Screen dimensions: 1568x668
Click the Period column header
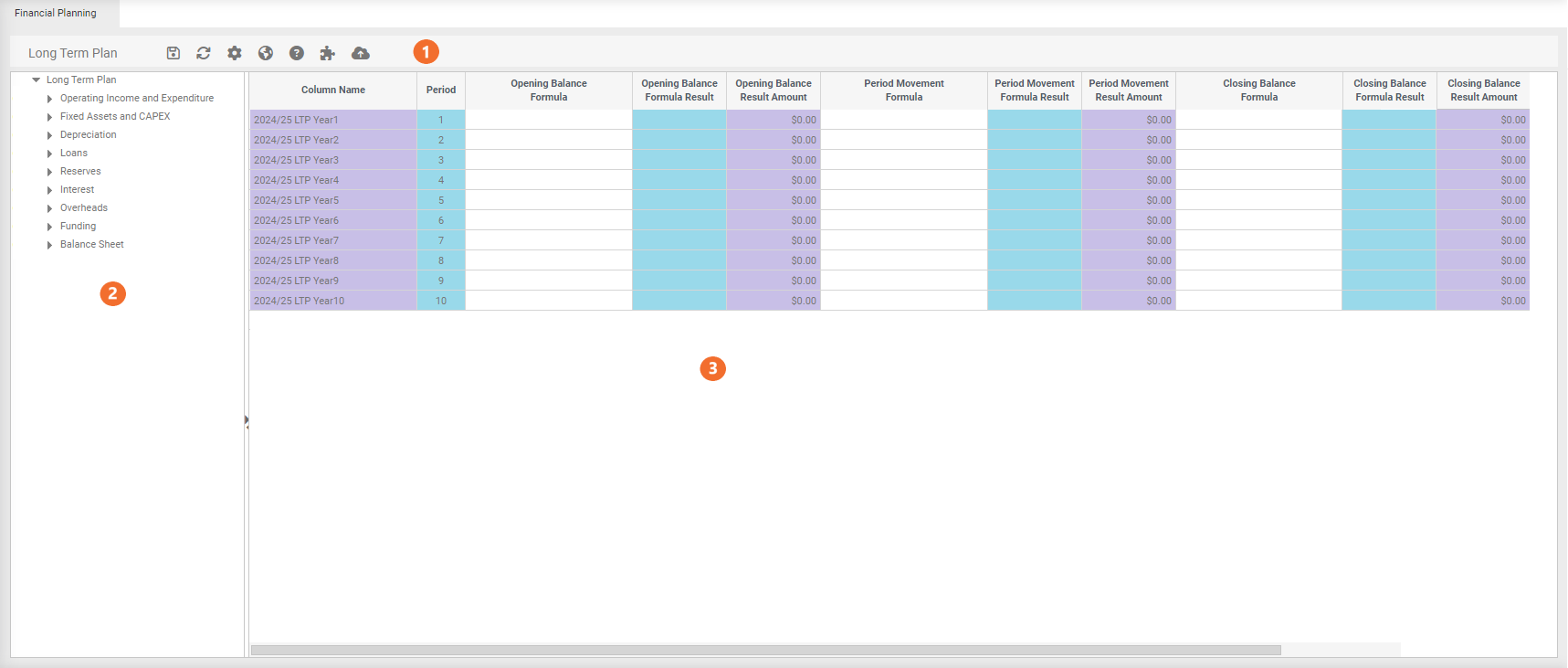tap(441, 90)
